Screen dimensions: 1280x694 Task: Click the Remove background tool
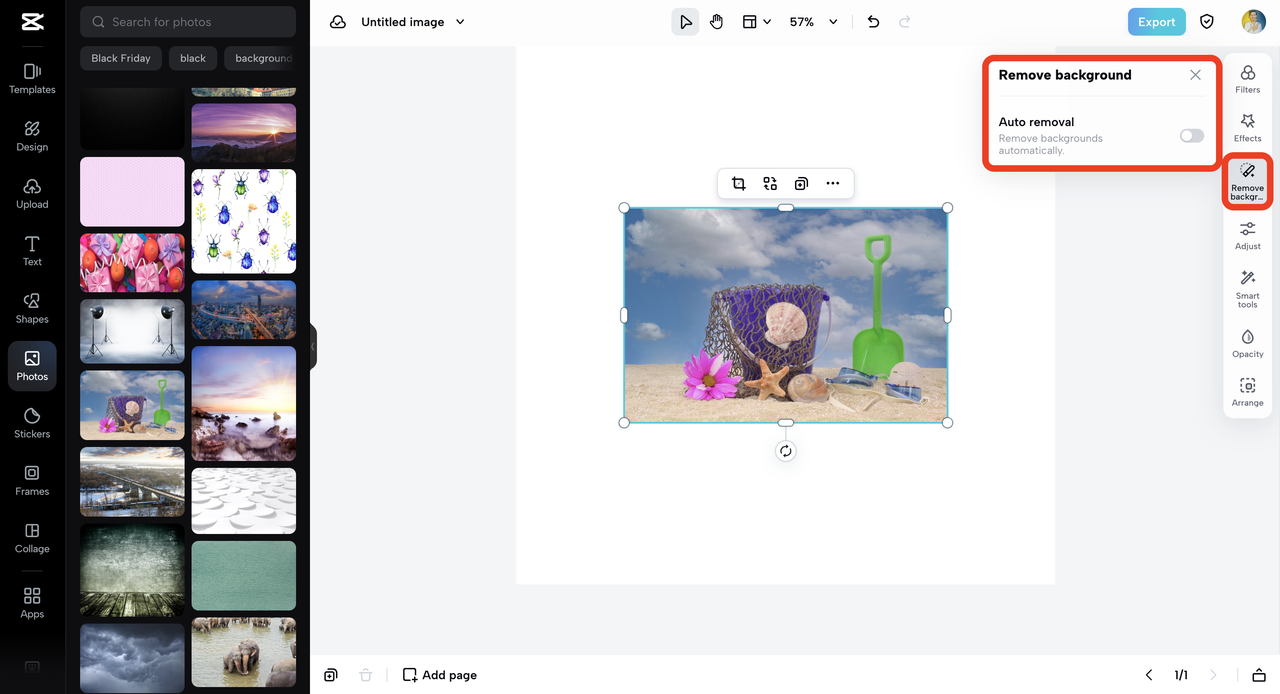pyautogui.click(x=1248, y=181)
